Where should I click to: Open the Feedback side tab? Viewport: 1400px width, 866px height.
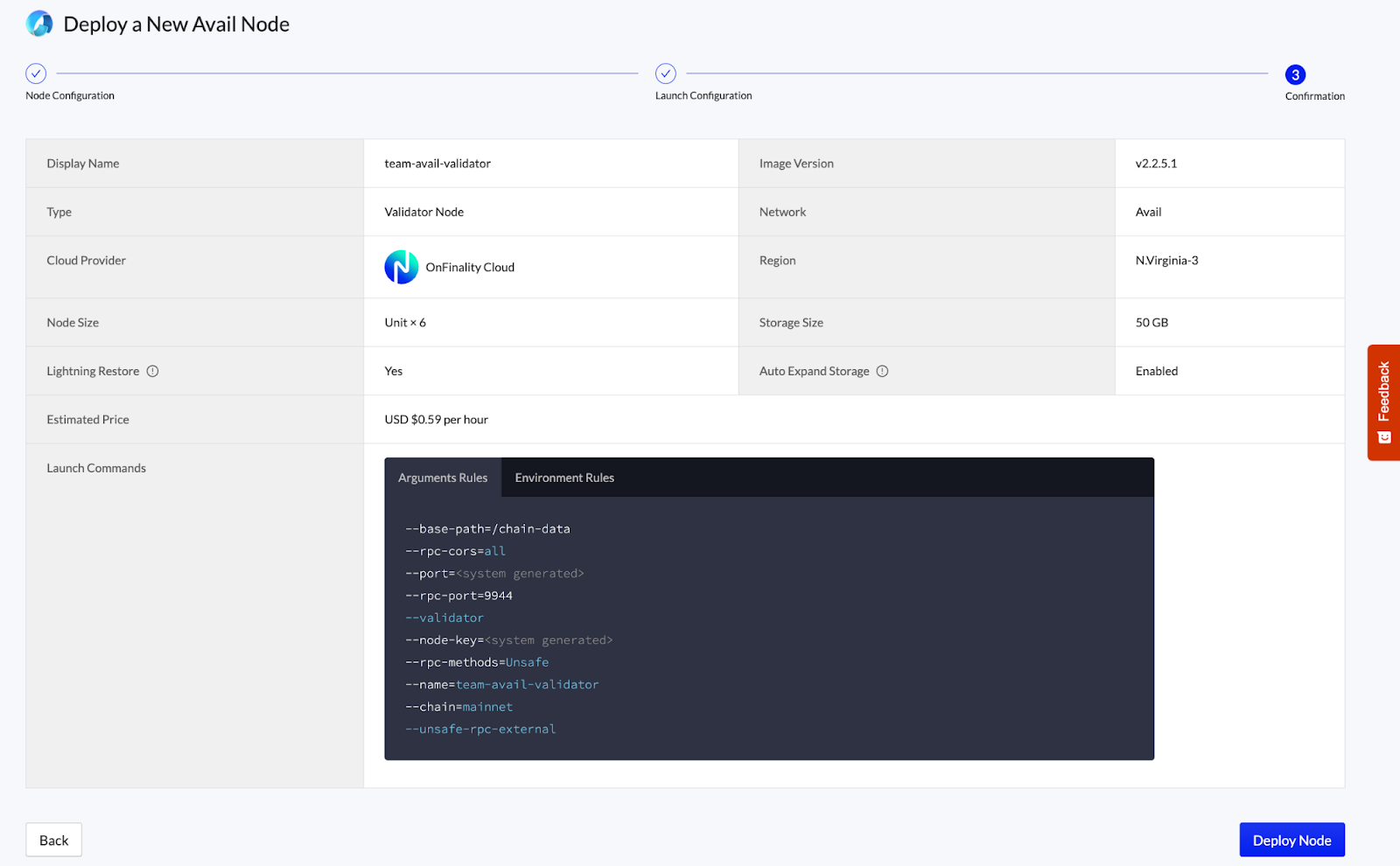pos(1383,402)
